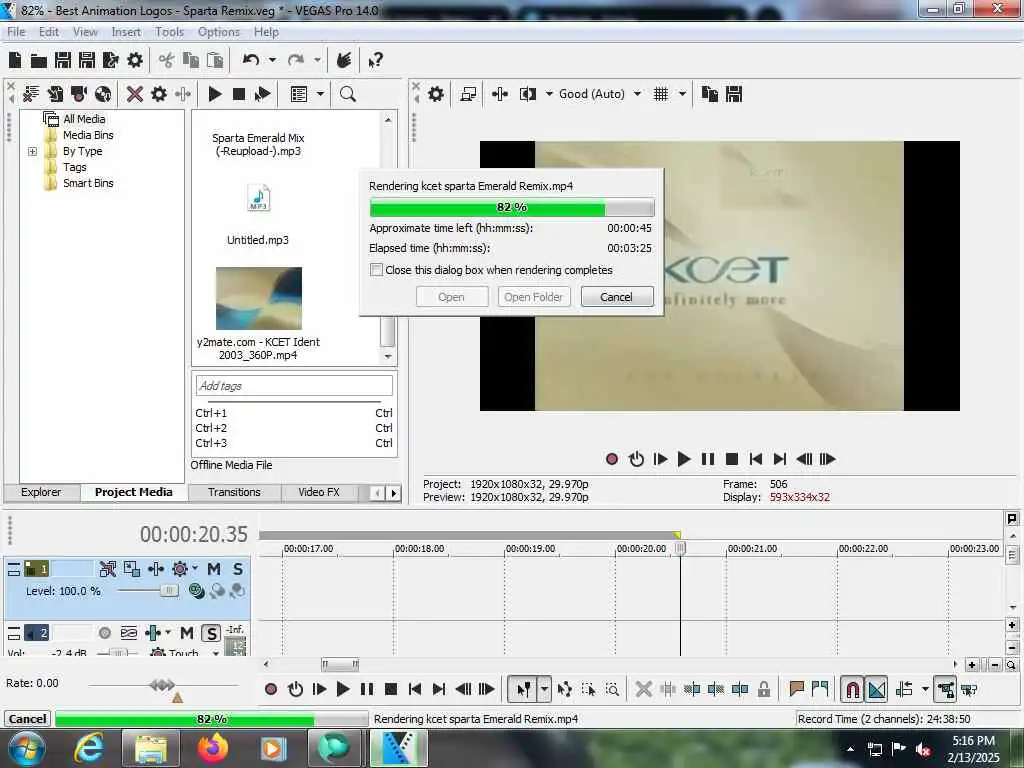Open the Touch automation mode dropdown
1024x768 pixels.
[216, 652]
